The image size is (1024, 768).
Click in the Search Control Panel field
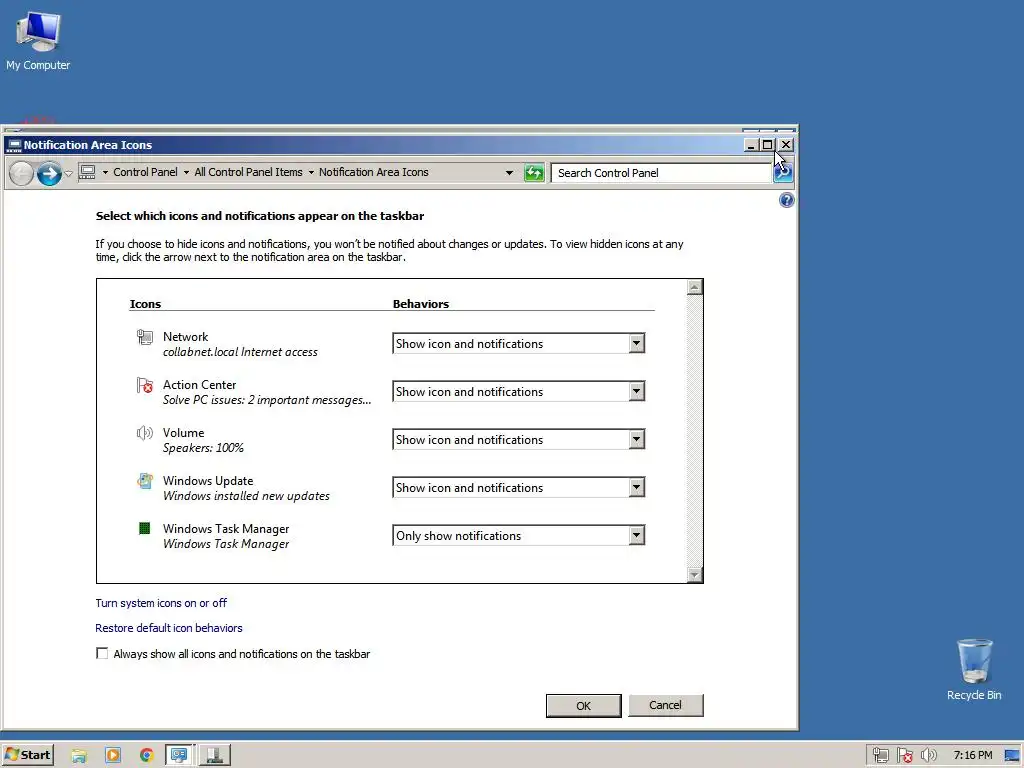pyautogui.click(x=662, y=173)
